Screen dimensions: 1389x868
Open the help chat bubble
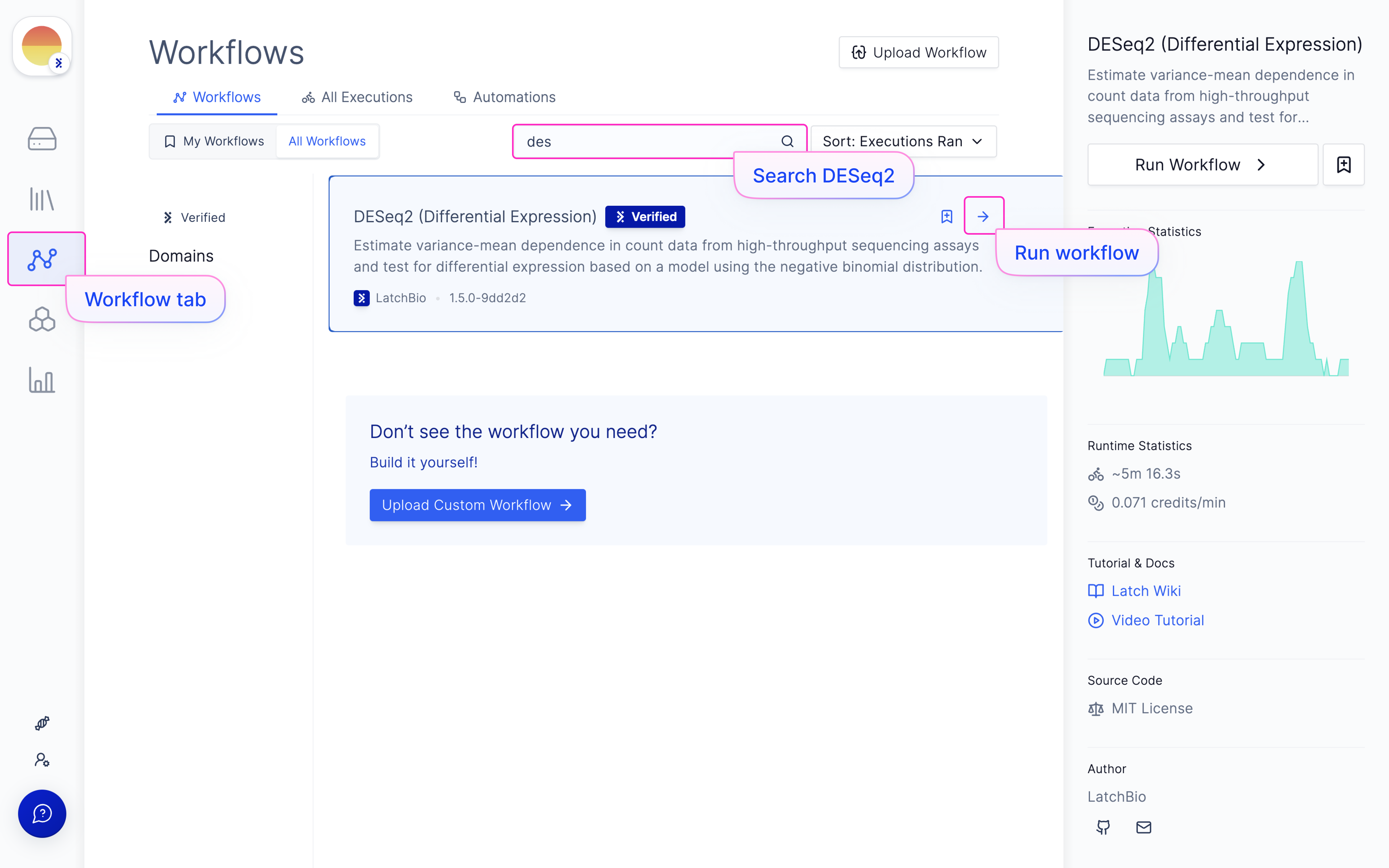pyautogui.click(x=42, y=813)
